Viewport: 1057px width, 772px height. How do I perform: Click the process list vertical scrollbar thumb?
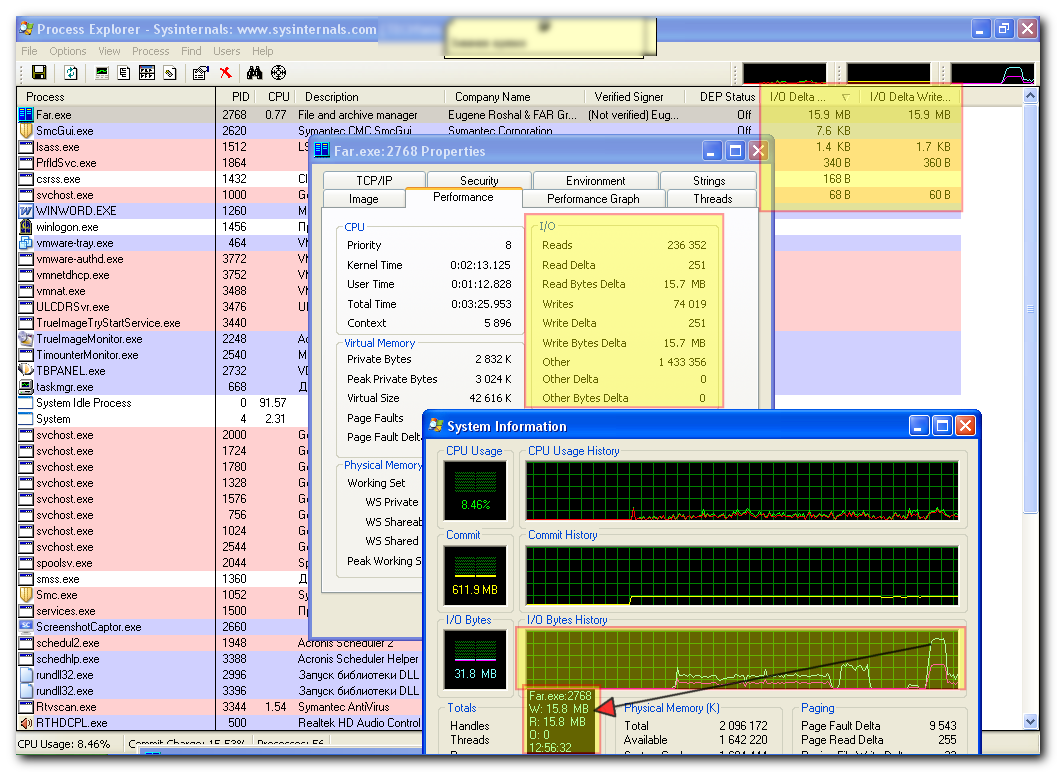1030,308
